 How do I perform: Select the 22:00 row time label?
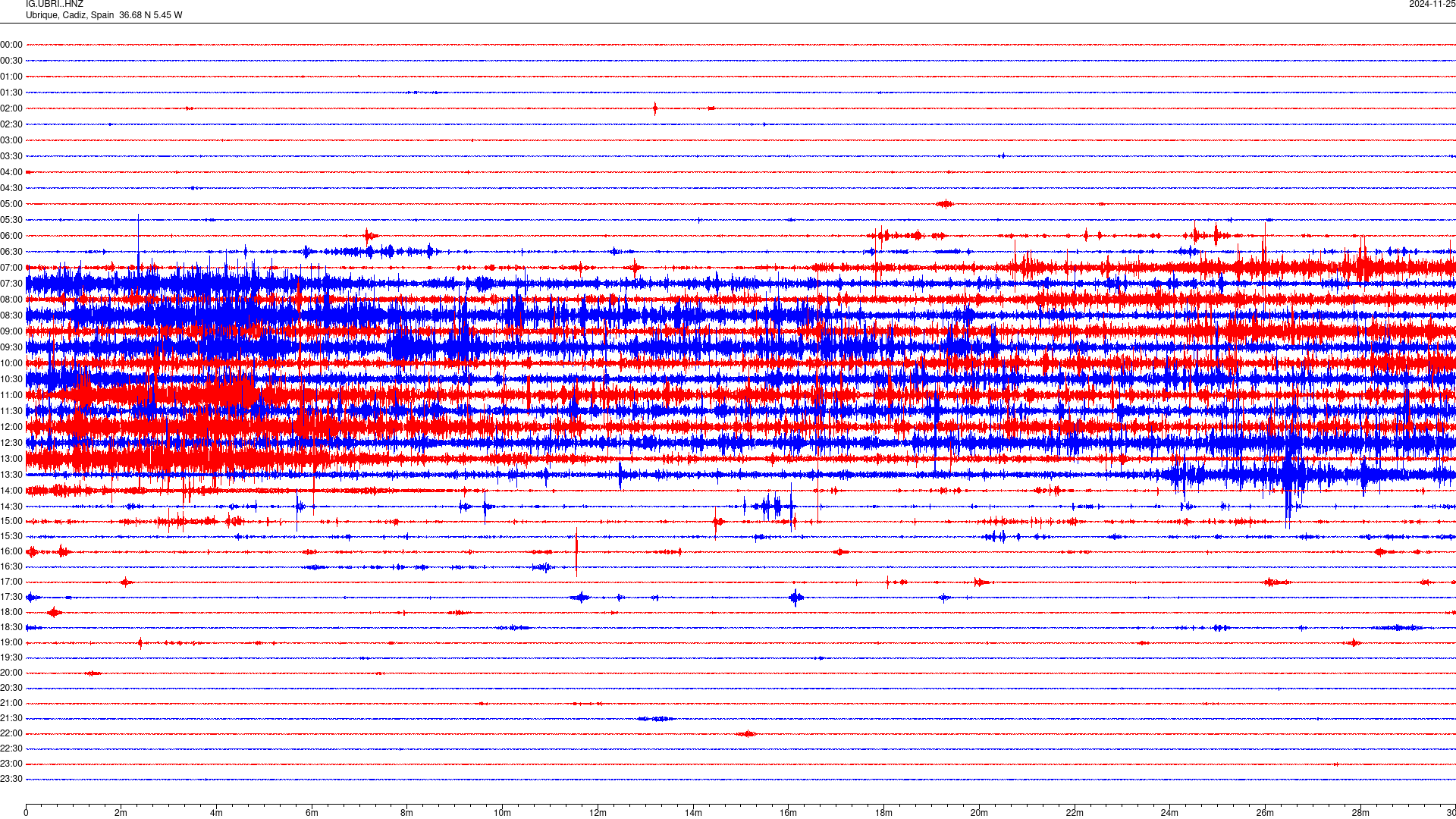(11, 733)
